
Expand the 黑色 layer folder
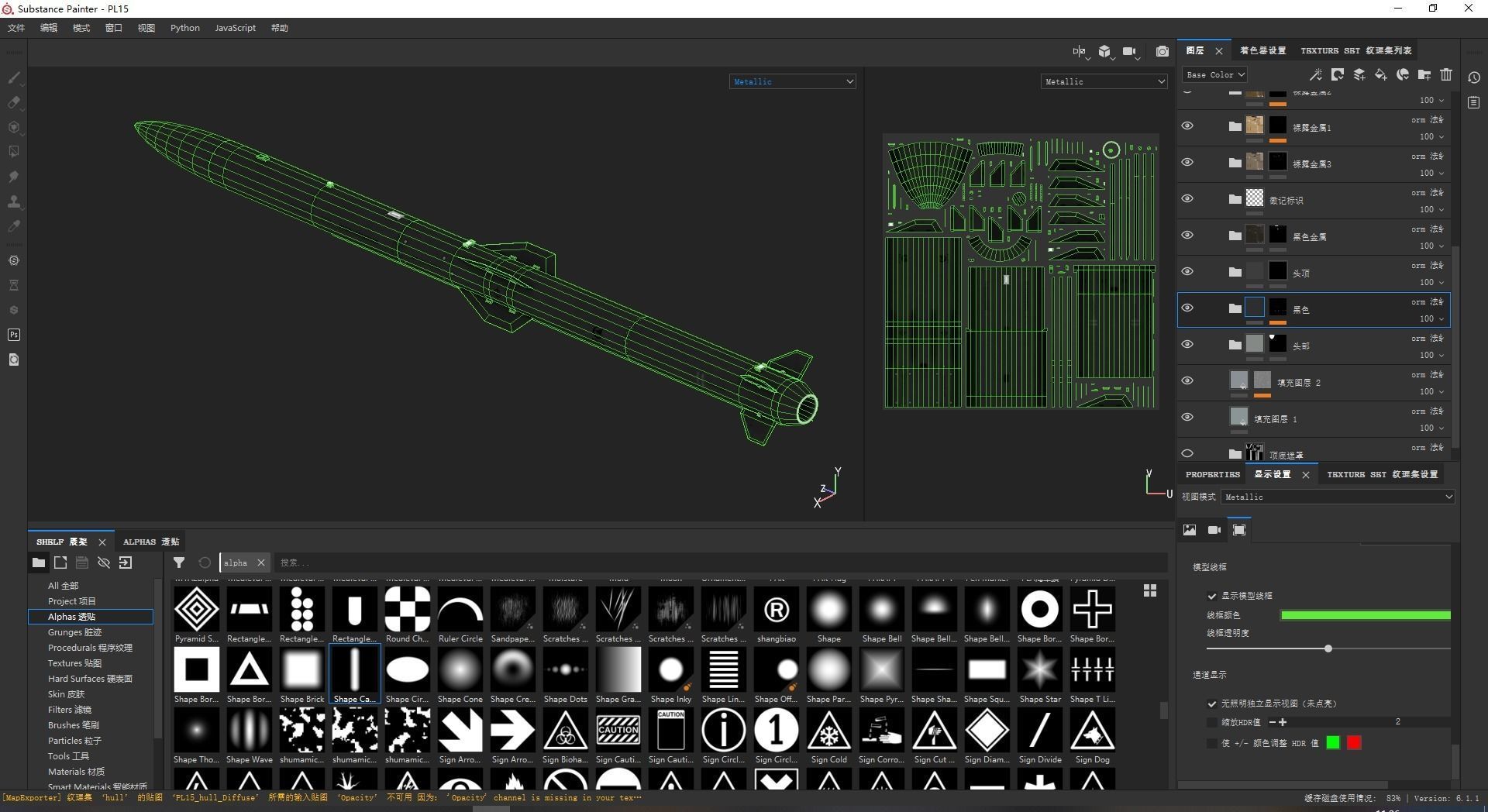click(1235, 308)
